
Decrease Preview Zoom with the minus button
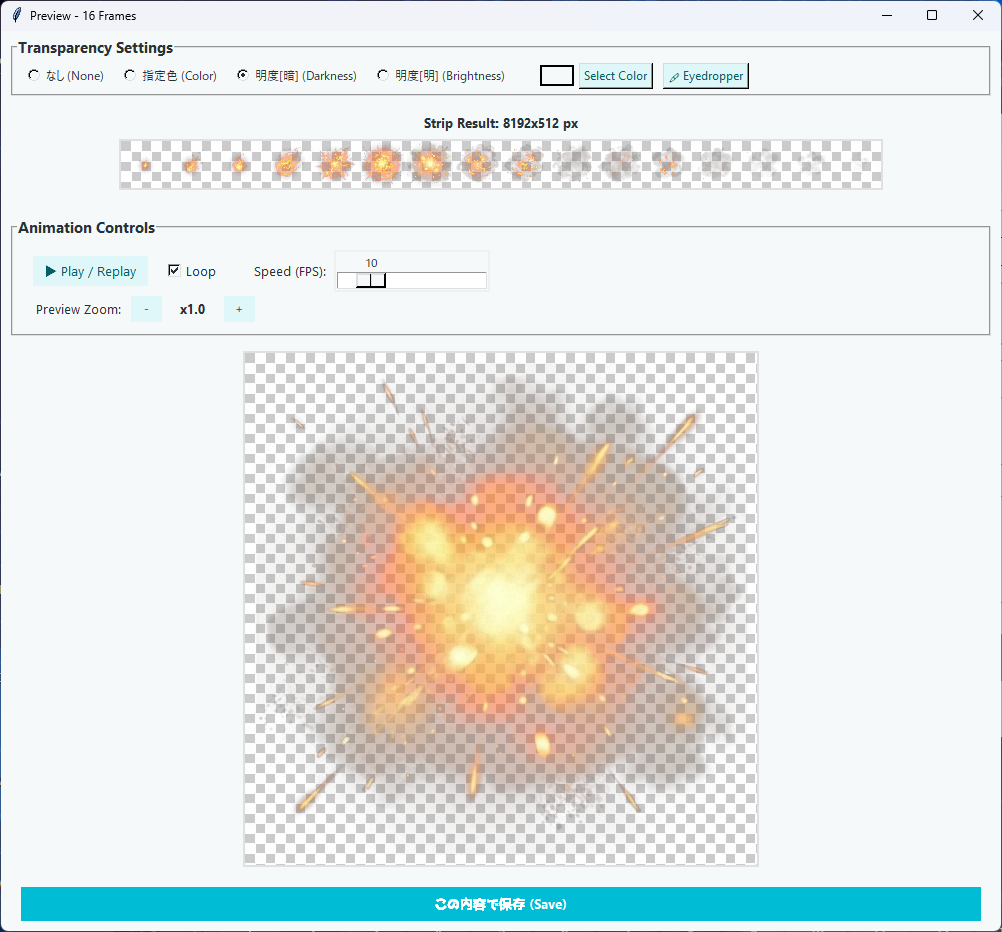(x=145, y=309)
